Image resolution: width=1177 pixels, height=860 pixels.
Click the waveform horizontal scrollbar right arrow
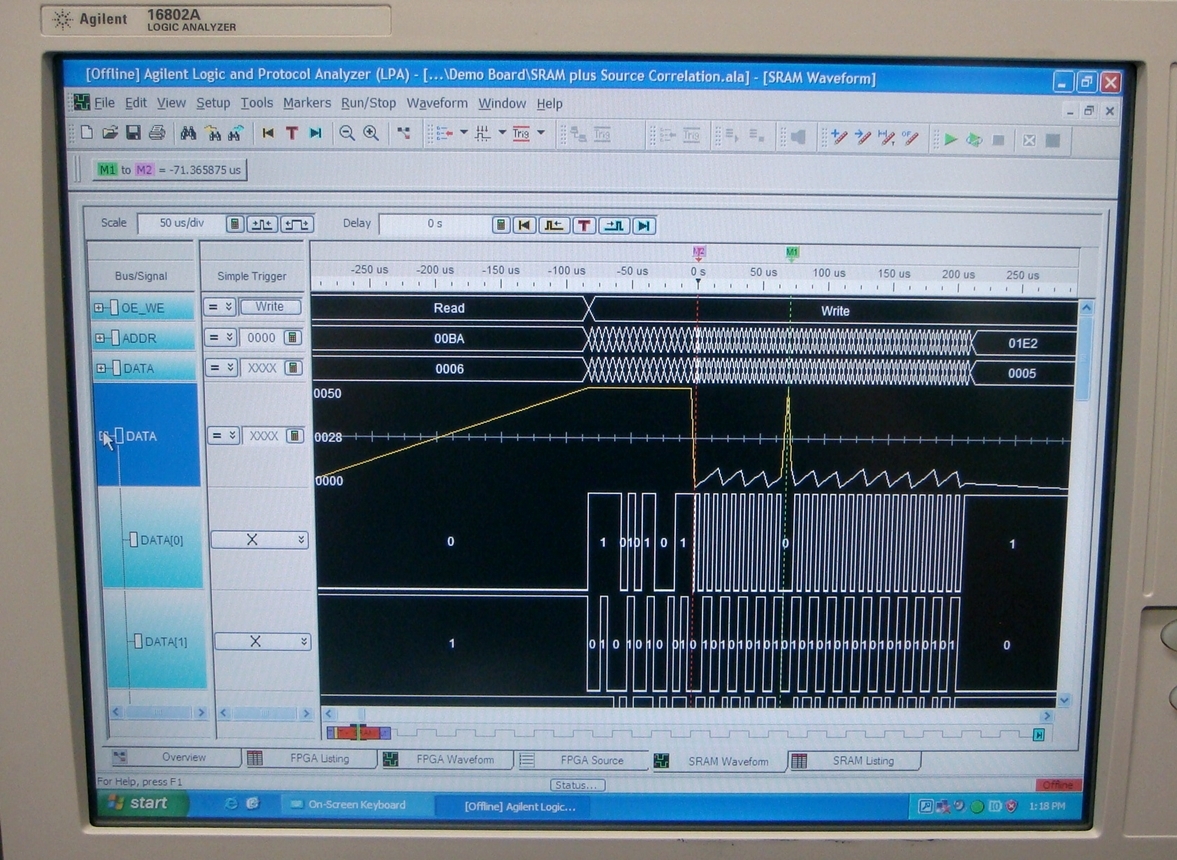1047,716
